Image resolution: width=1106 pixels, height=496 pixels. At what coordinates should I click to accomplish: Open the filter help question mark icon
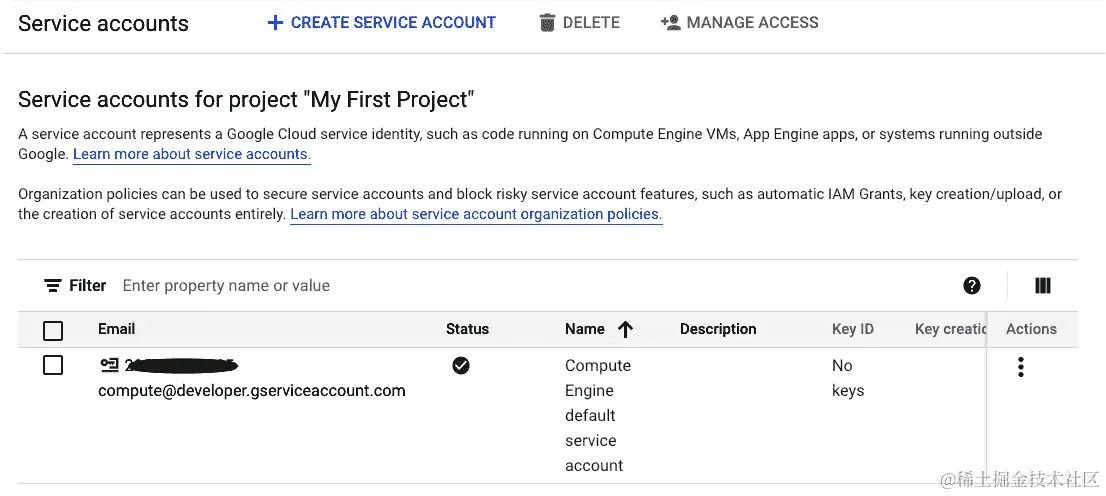tap(972, 286)
